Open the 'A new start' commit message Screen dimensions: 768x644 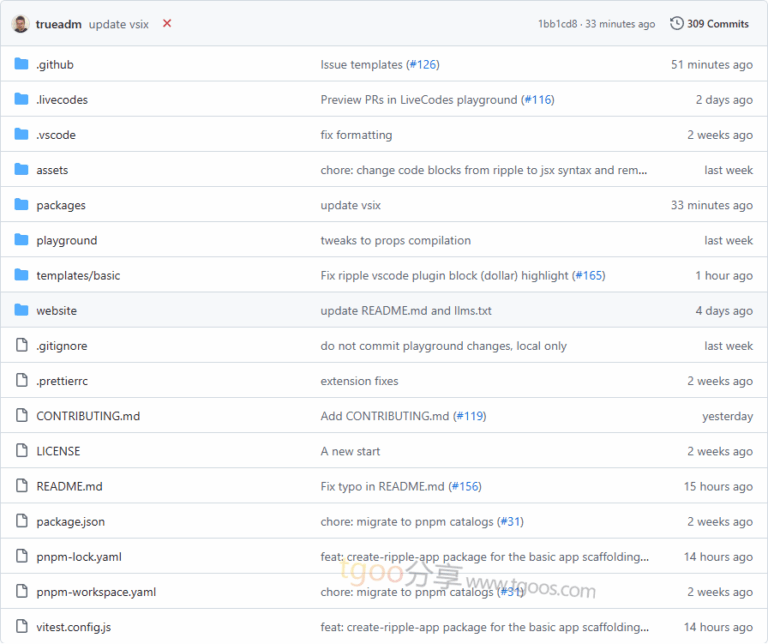[x=350, y=452]
